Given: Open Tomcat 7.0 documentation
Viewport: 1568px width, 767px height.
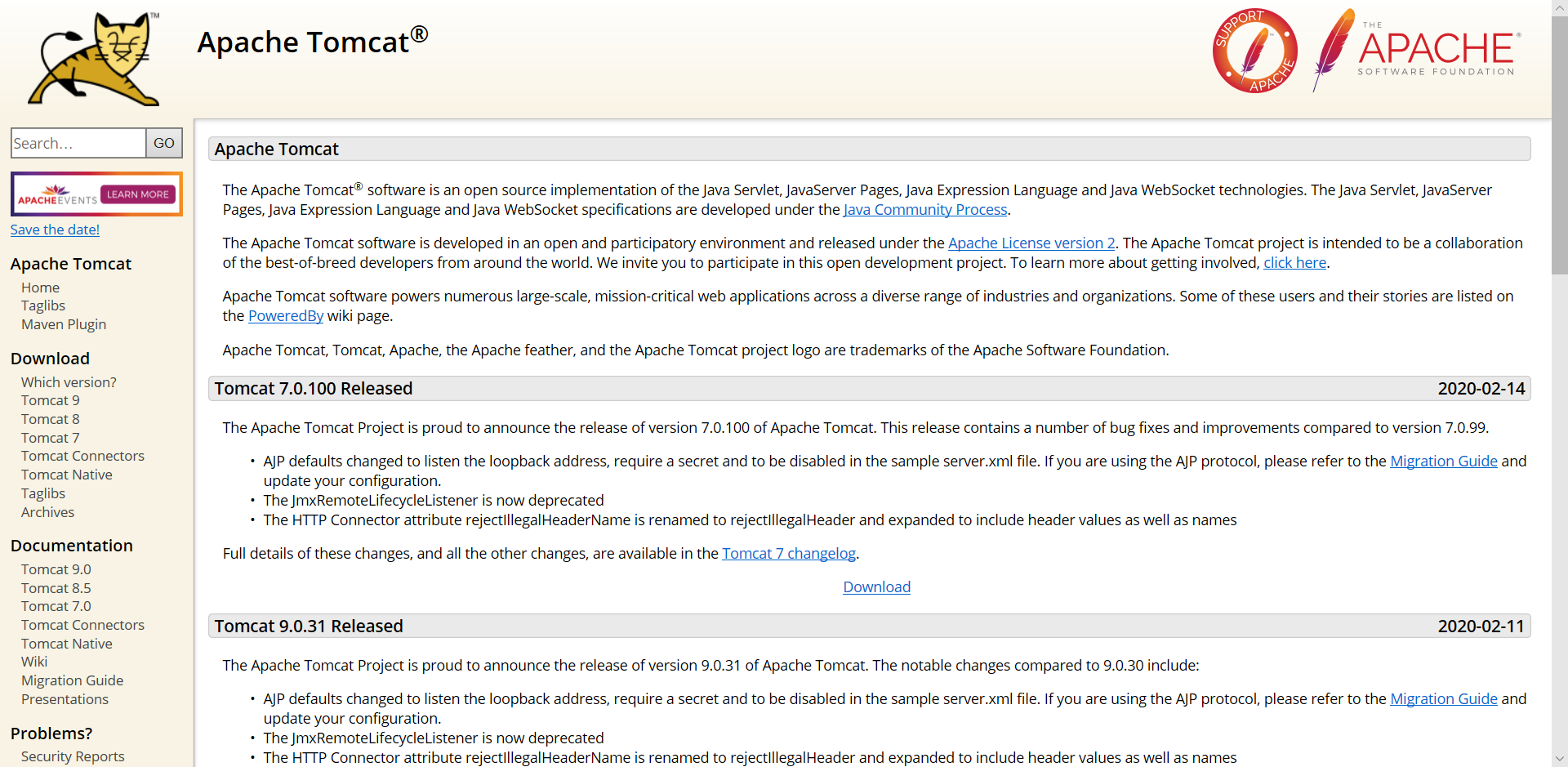Looking at the screenshot, I should (x=56, y=606).
